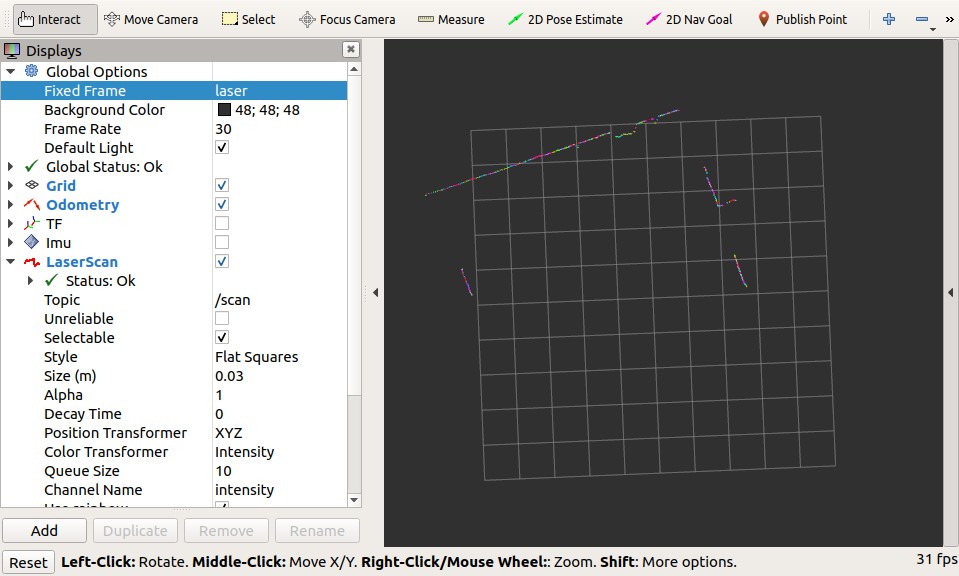The height and width of the screenshot is (576, 959).
Task: Click the Rename button
Action: [317, 531]
